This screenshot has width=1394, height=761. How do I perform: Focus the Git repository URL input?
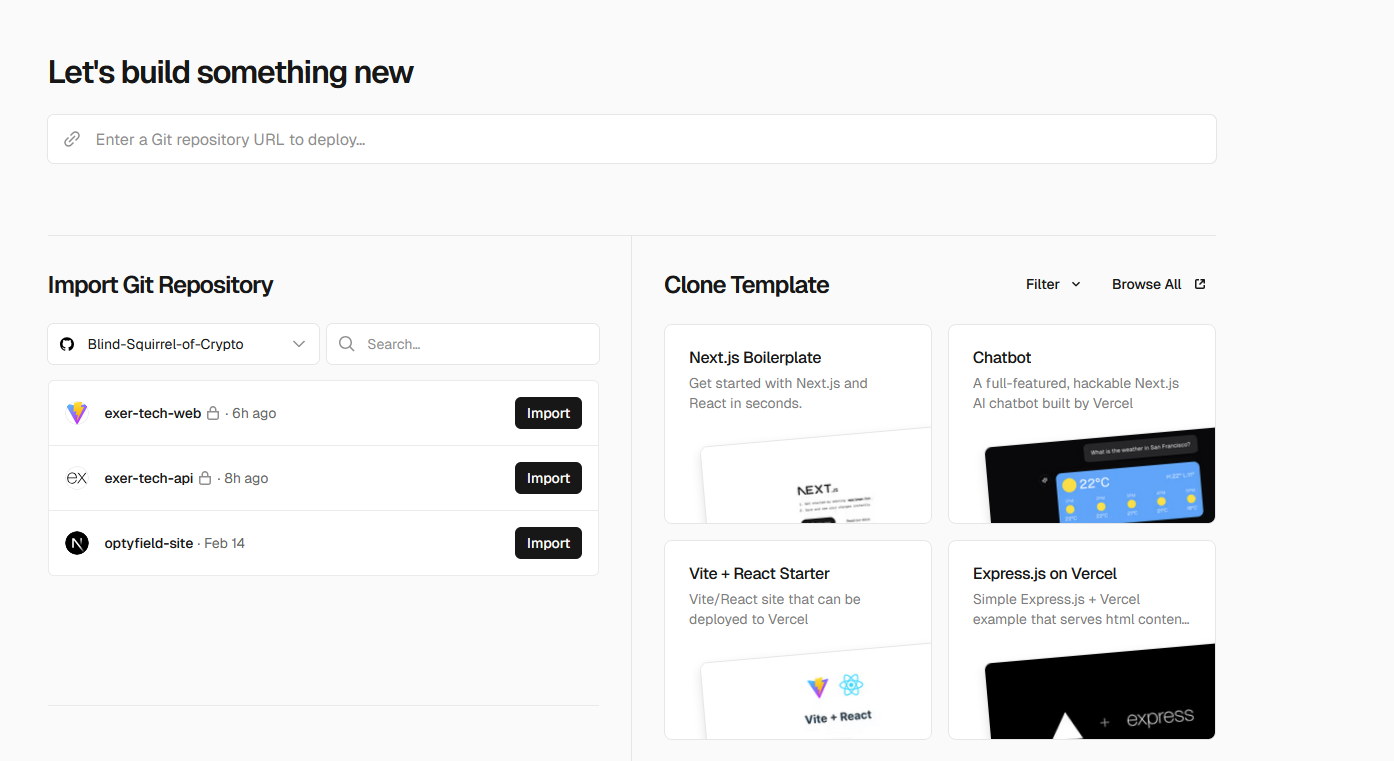click(x=632, y=139)
